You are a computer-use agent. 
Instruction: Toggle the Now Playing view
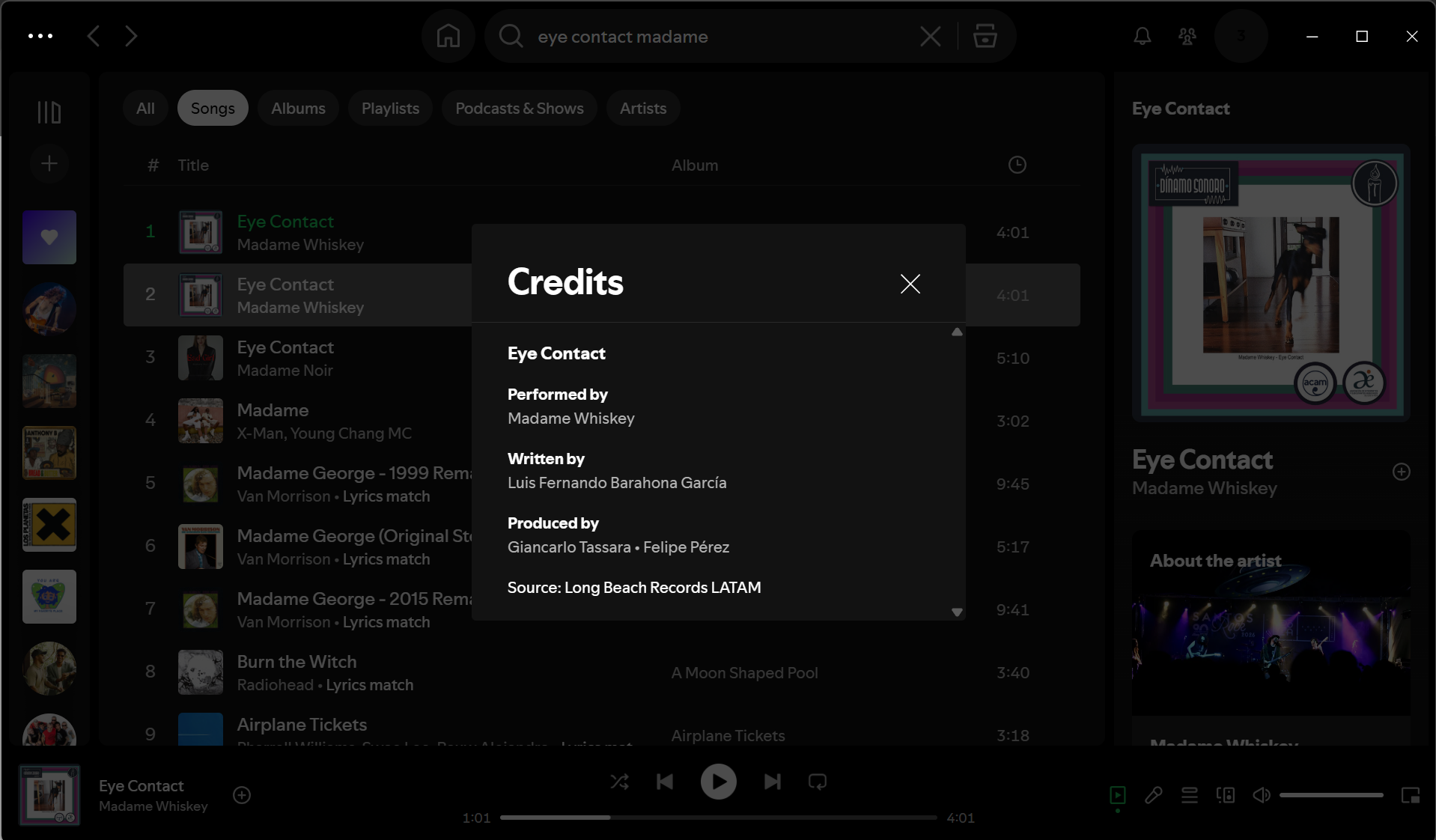coord(1117,795)
